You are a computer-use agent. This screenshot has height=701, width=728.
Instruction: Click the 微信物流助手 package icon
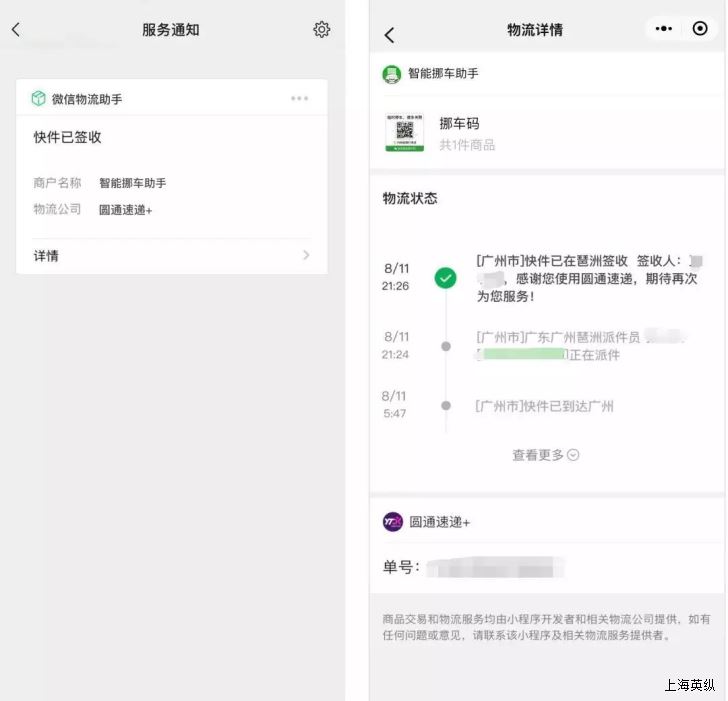pyautogui.click(x=39, y=98)
